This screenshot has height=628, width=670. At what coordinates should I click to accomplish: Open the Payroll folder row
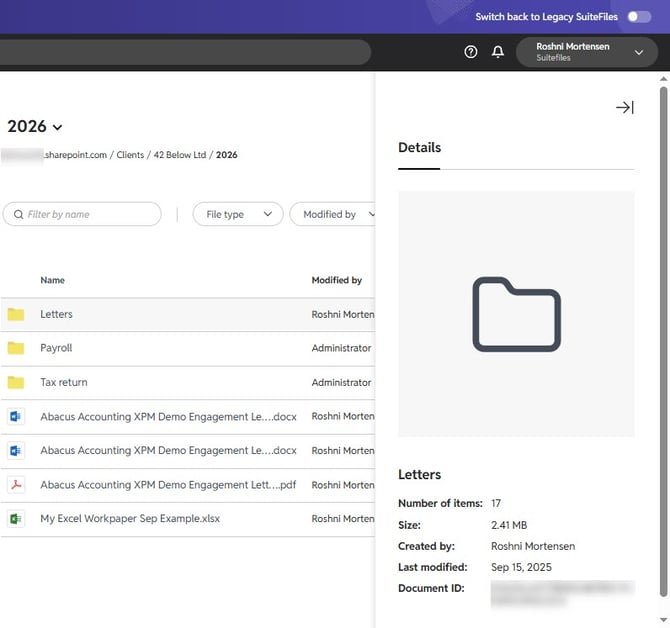(188, 348)
